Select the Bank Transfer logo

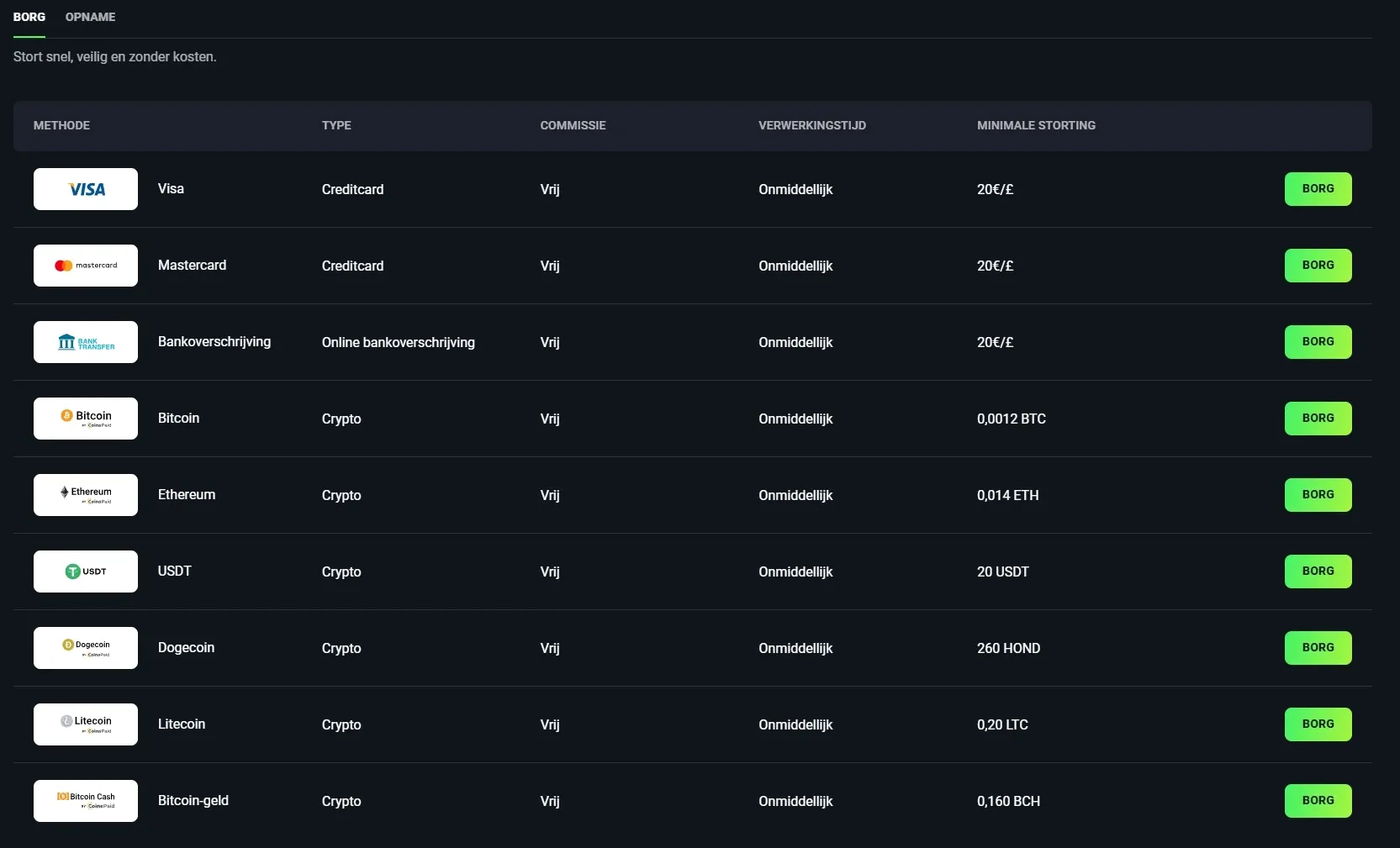[86, 342]
